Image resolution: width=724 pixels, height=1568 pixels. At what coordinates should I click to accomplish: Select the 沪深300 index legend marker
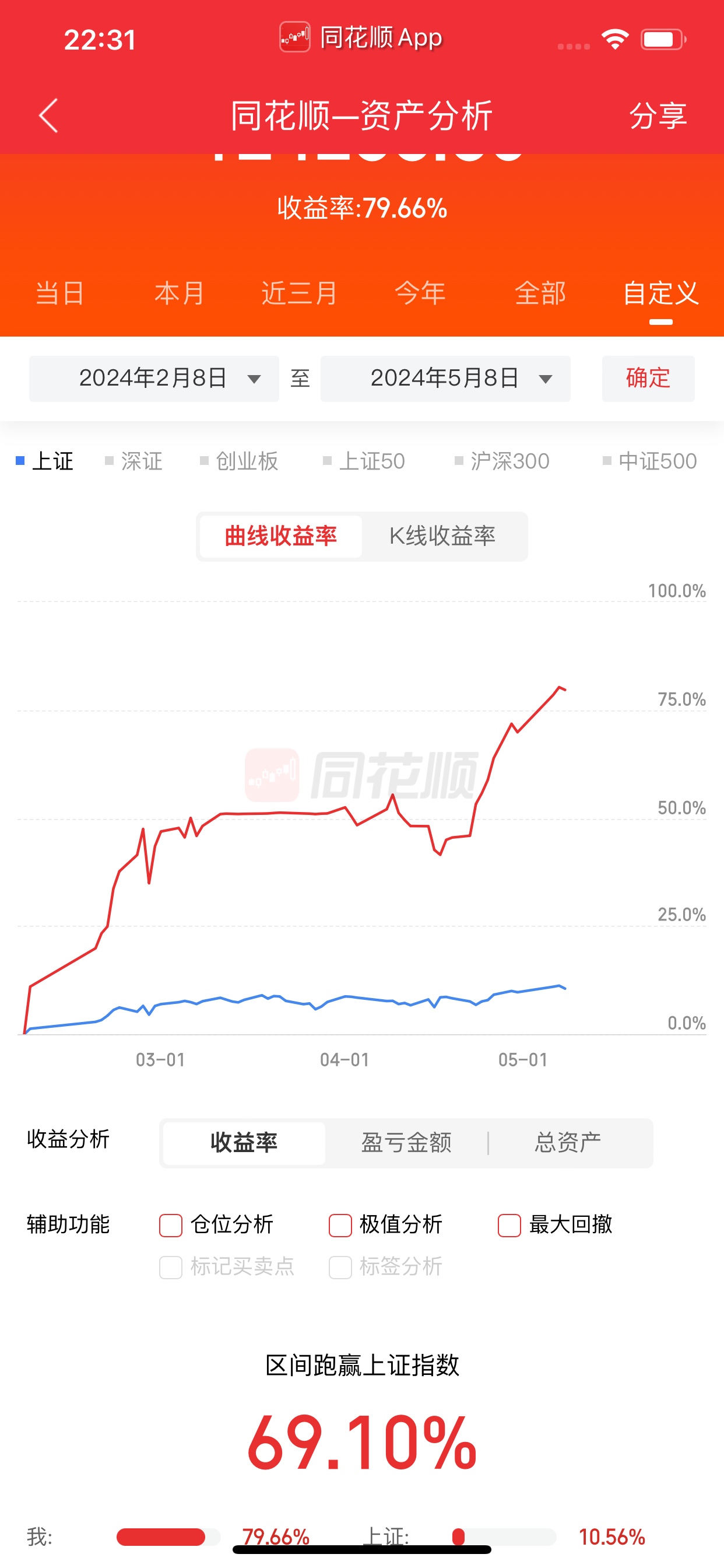(x=459, y=461)
